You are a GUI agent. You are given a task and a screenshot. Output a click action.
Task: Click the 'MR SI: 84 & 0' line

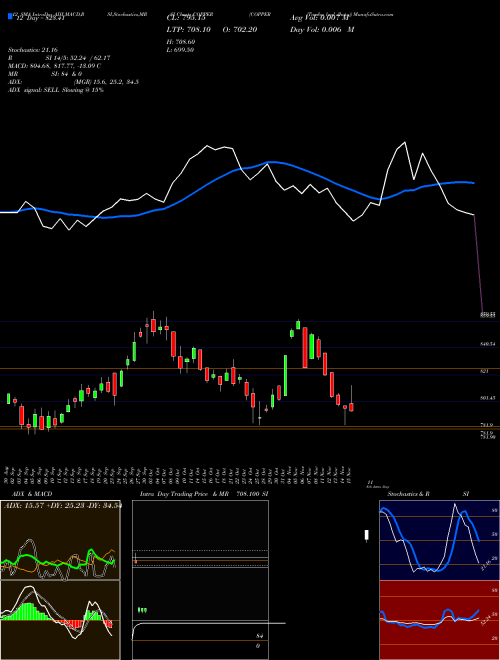[45, 74]
